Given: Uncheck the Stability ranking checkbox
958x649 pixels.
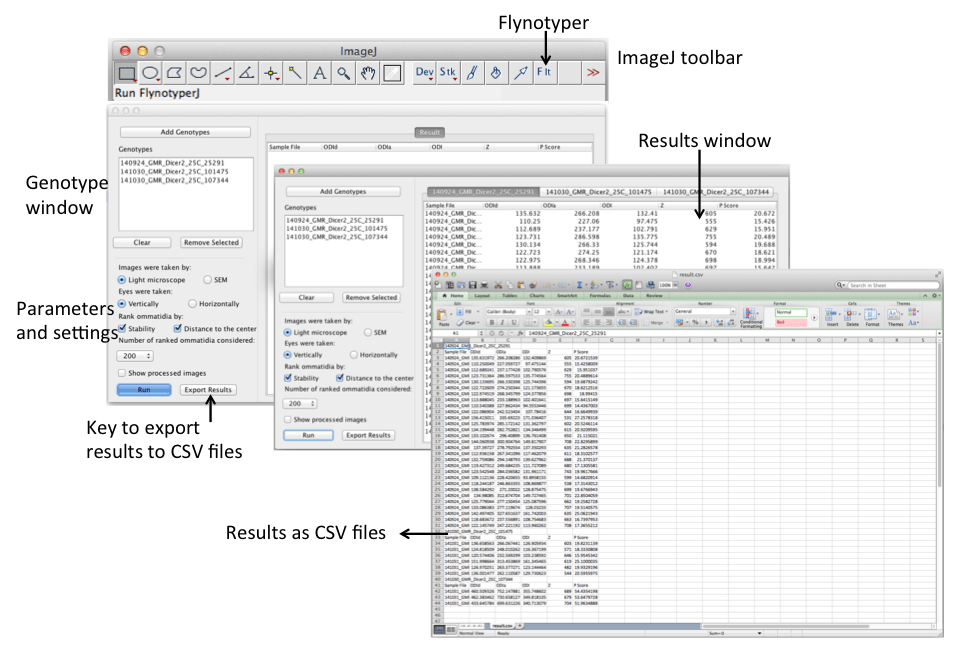Looking at the screenshot, I should pos(289,378).
